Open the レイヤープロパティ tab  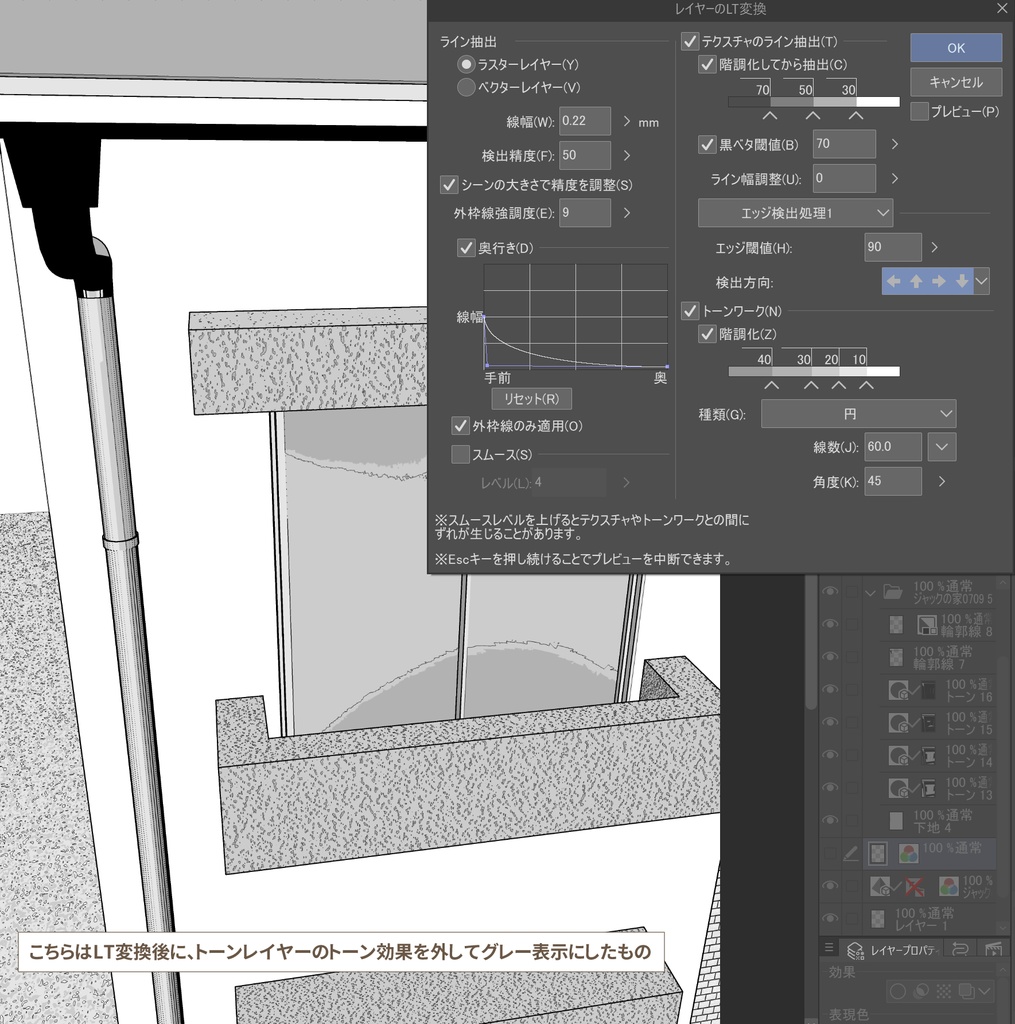(x=892, y=950)
